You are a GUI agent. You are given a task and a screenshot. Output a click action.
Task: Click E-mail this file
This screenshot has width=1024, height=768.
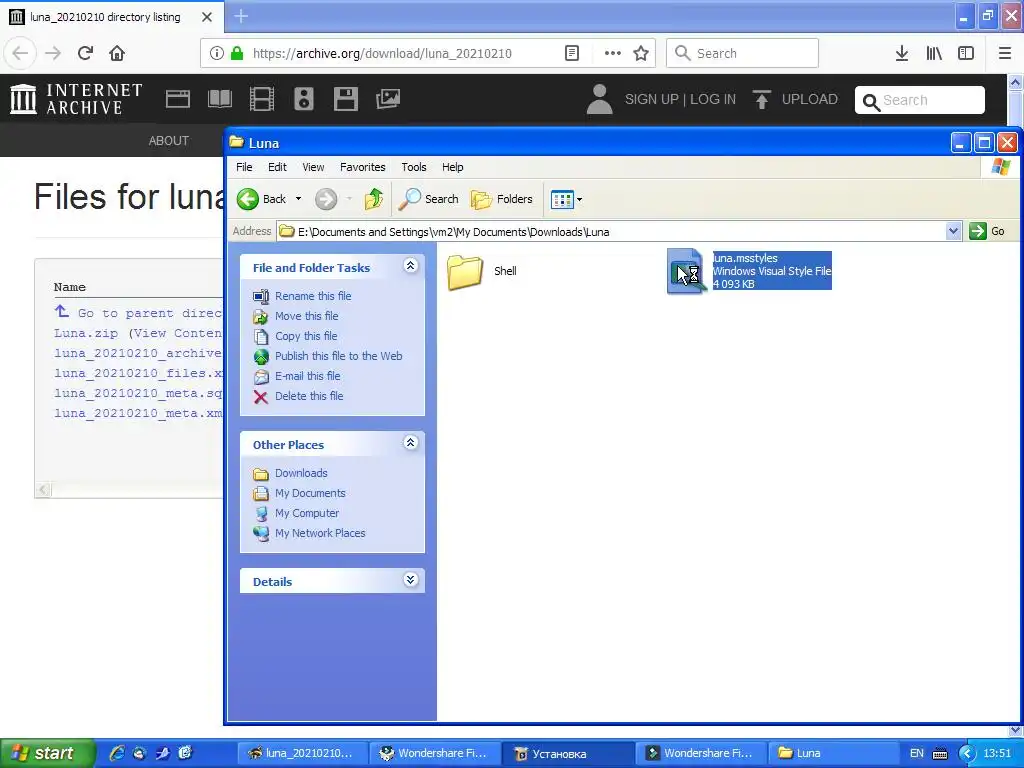point(308,376)
